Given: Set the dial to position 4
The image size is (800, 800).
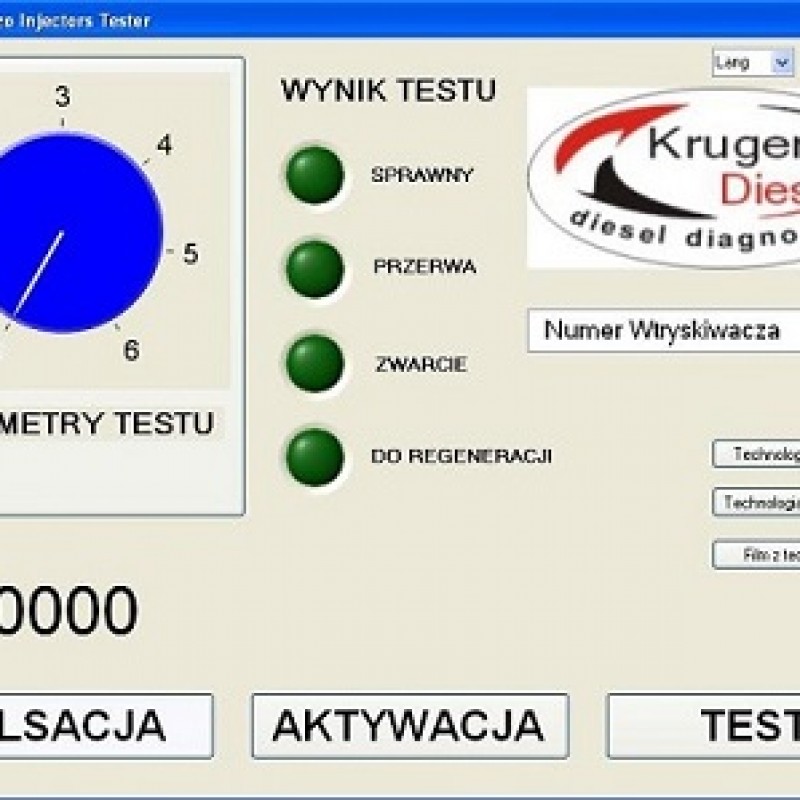Looking at the screenshot, I should tap(164, 145).
